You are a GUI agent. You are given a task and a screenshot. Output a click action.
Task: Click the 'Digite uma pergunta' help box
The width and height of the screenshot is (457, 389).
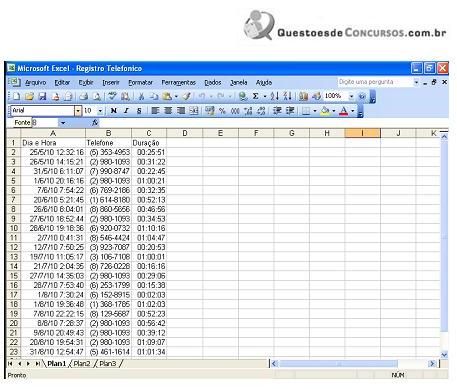click(x=375, y=82)
